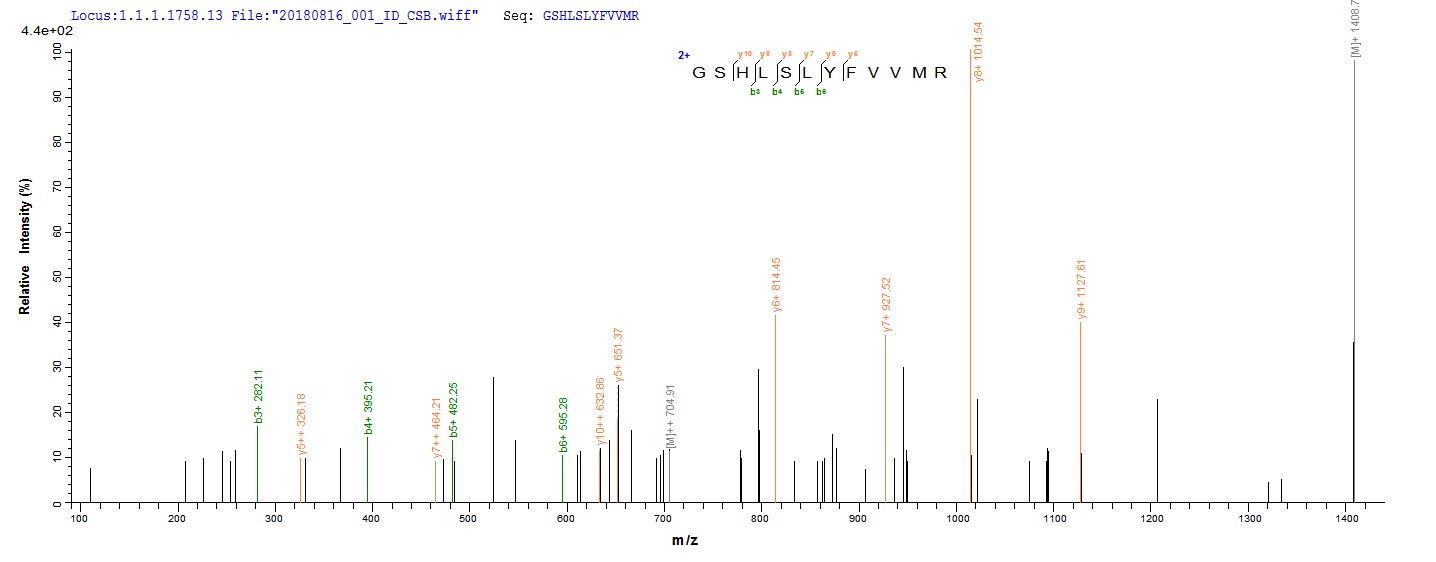Click the y5++ 326.18 peak label
This screenshot has height=562, width=1436.
302,430
